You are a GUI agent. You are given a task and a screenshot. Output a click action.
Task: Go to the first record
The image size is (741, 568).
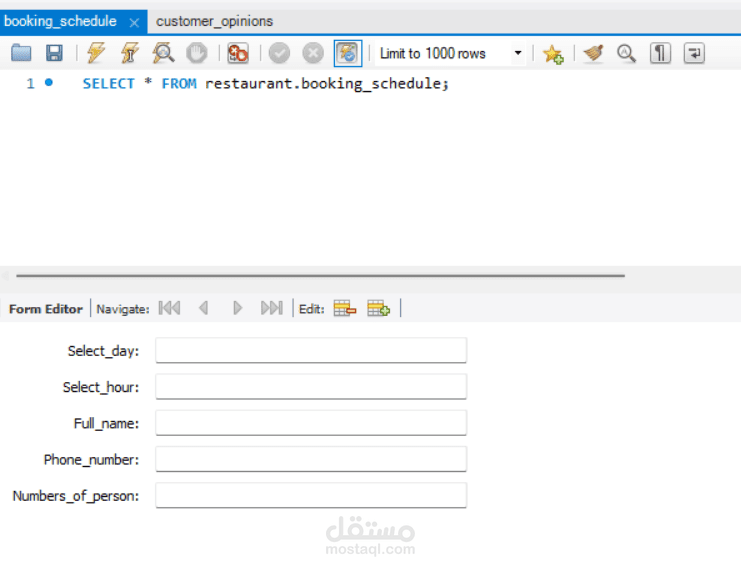[169, 308]
